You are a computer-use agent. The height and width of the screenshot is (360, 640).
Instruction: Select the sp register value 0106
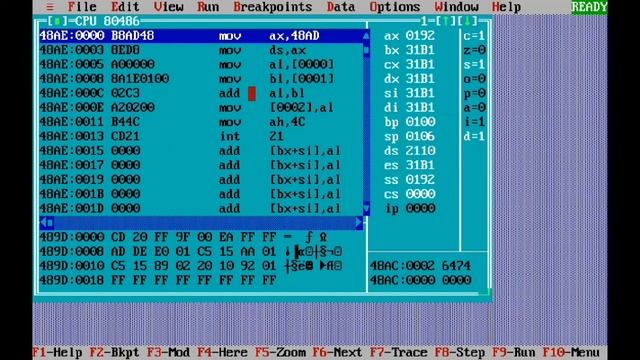[x=420, y=136]
